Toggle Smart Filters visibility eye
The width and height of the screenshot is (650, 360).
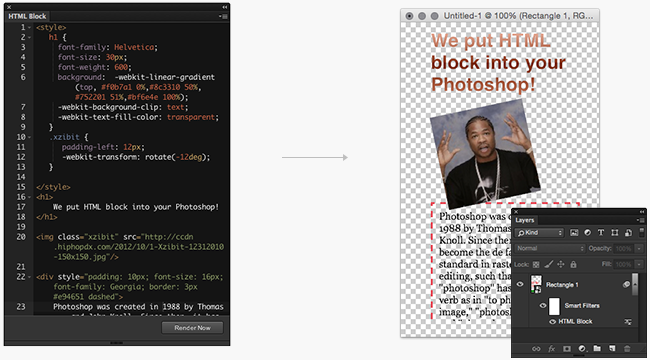tap(543, 306)
